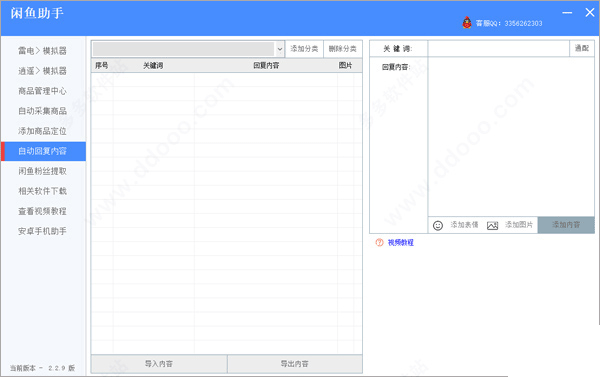The width and height of the screenshot is (600, 377).
Task: Open 添加商品定位 sidebar entry
Action: pyautogui.click(x=42, y=131)
